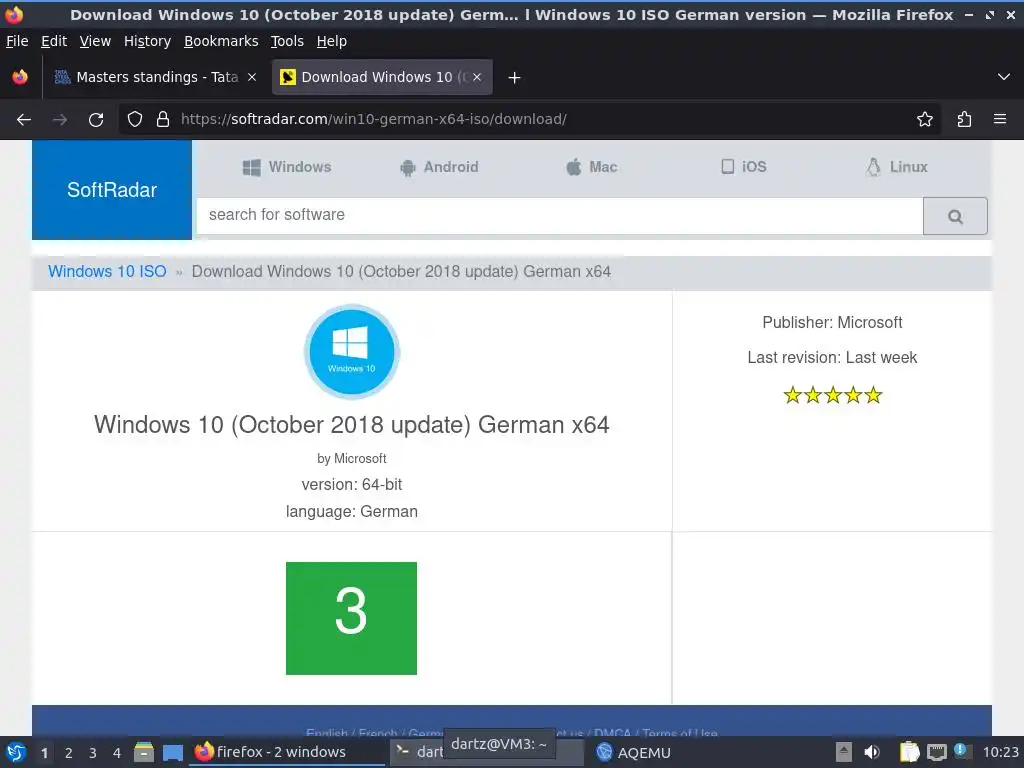
Task: Open the clipboard manager tray icon
Action: pos(909,752)
